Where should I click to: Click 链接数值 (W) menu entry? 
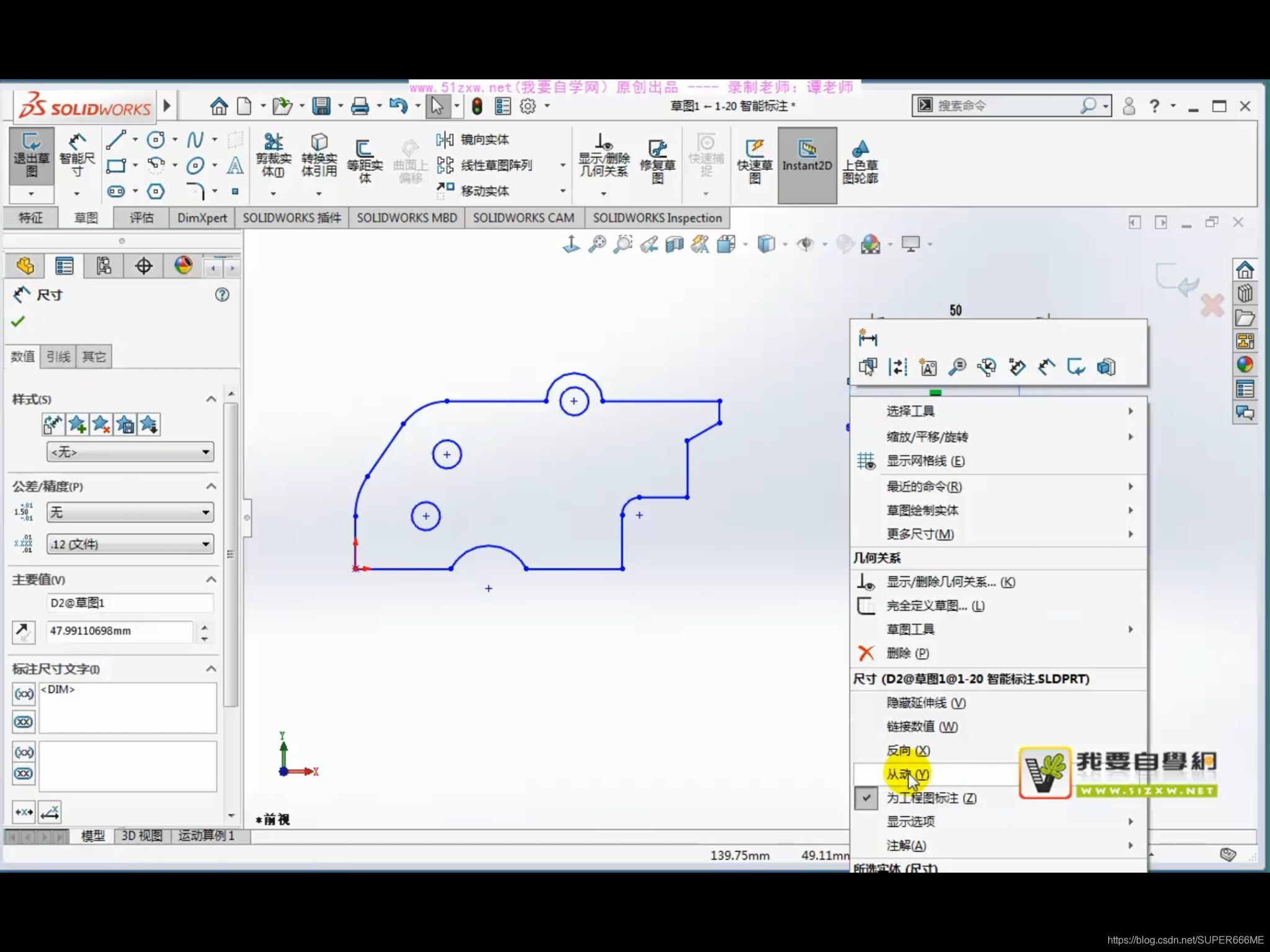coord(997,726)
